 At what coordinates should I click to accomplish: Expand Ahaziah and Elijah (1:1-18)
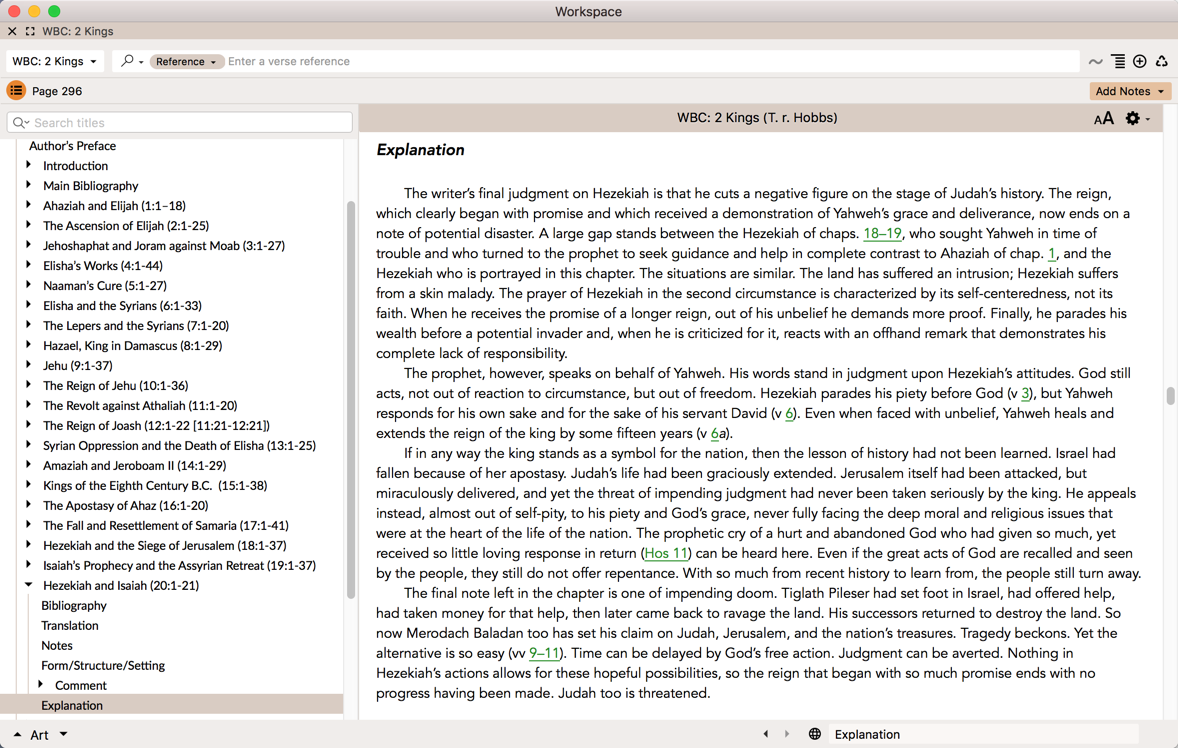tap(29, 205)
